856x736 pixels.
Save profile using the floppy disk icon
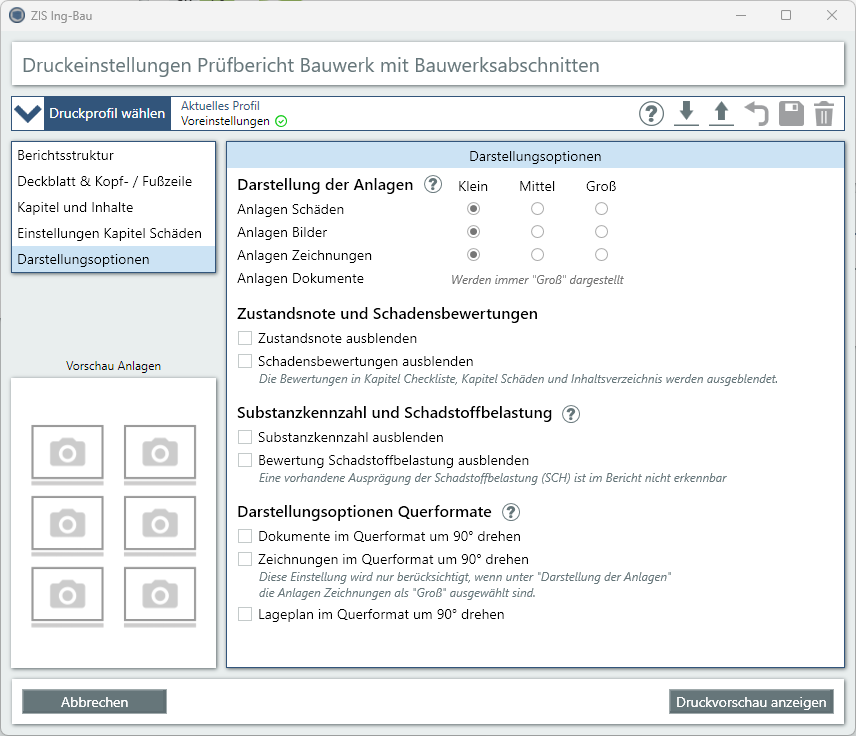(x=791, y=114)
